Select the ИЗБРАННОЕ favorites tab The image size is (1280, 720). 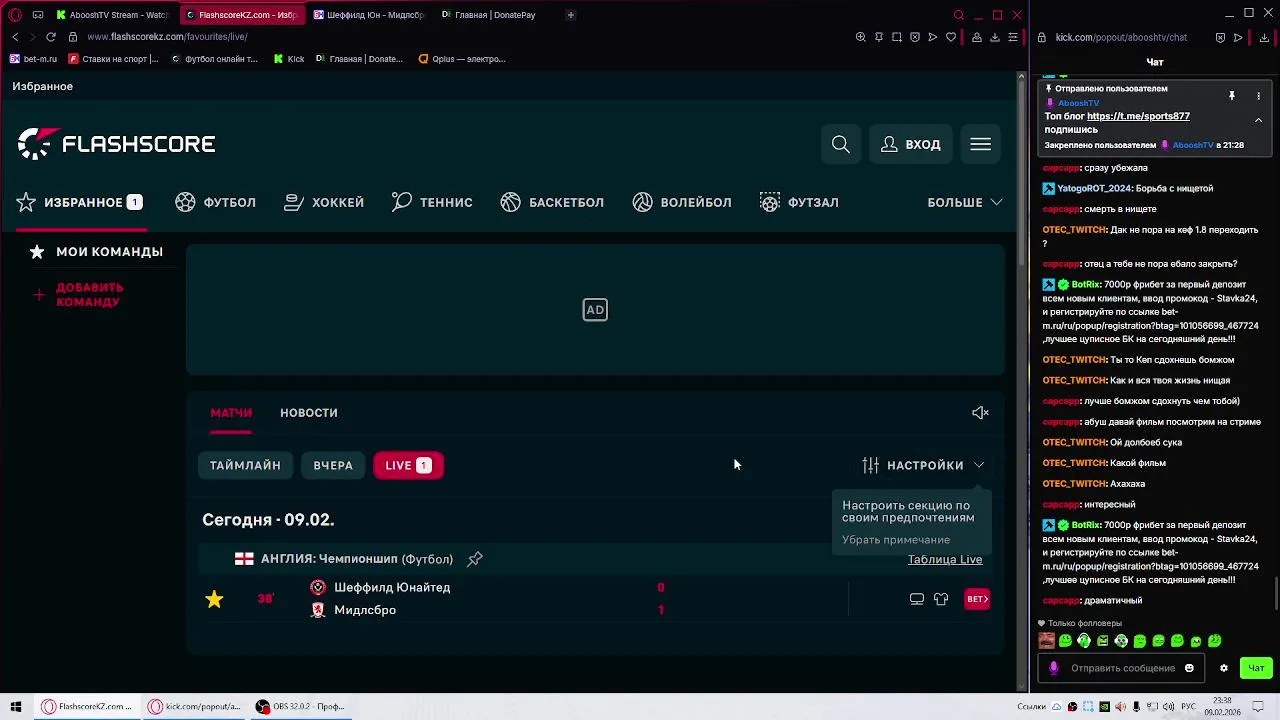click(80, 202)
